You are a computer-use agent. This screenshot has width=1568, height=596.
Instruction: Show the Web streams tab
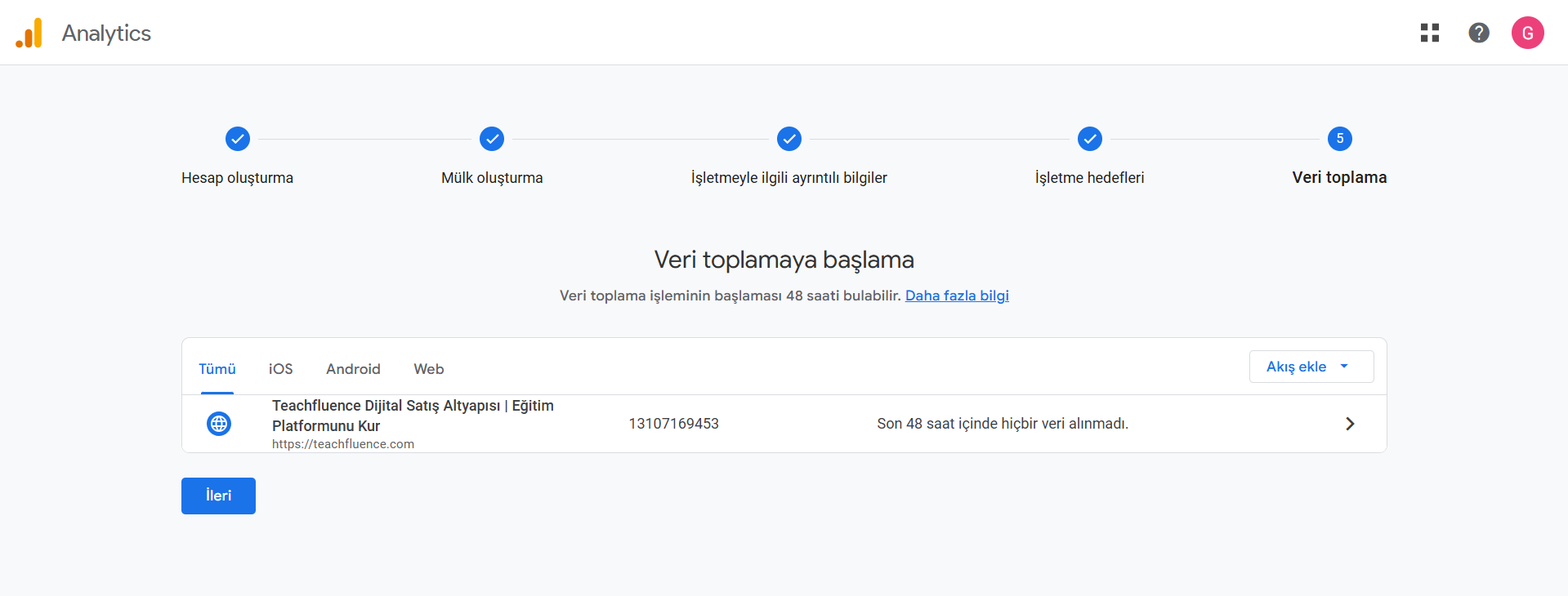click(428, 369)
